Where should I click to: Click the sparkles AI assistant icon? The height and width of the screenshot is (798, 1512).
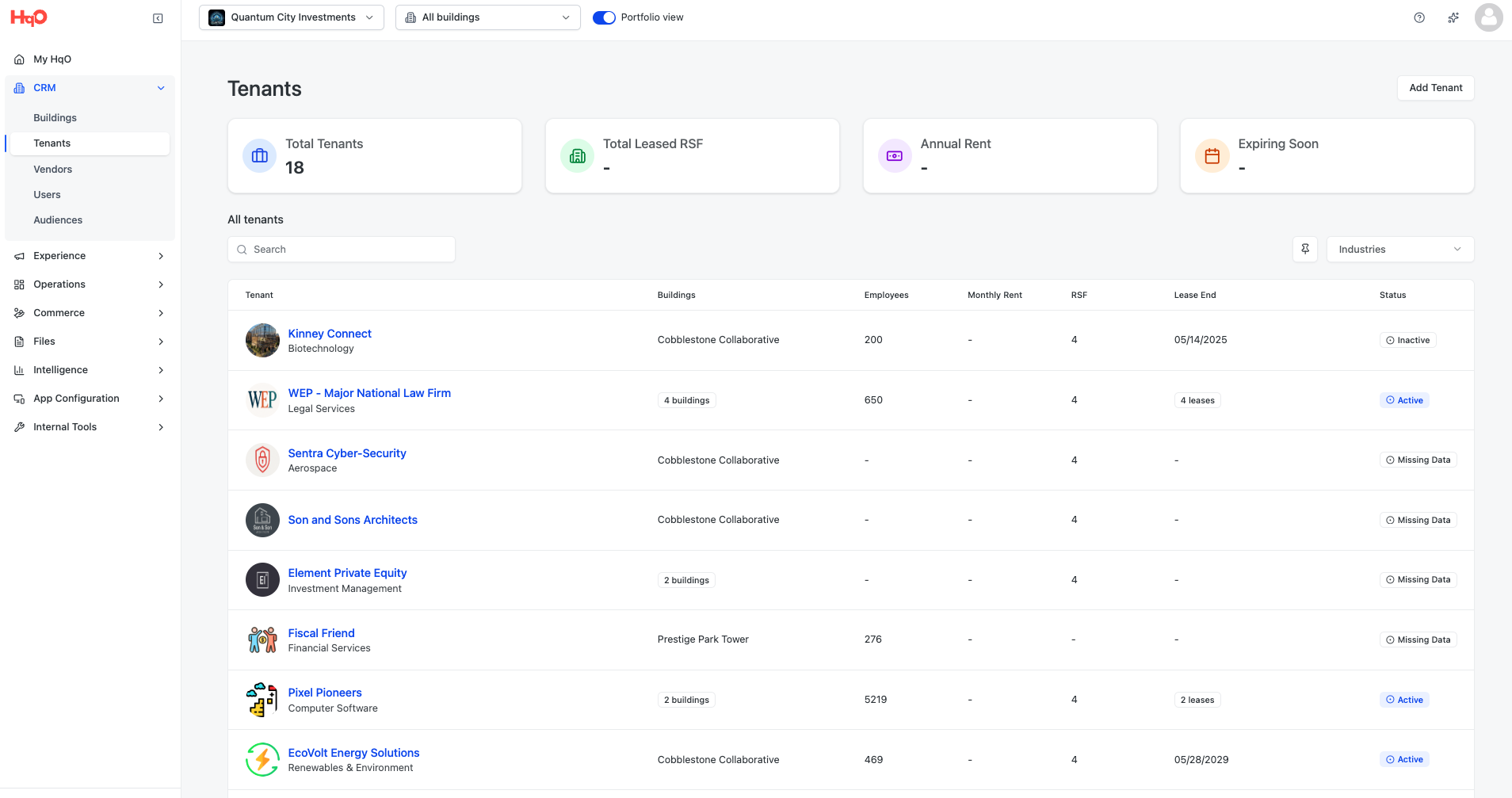point(1453,17)
